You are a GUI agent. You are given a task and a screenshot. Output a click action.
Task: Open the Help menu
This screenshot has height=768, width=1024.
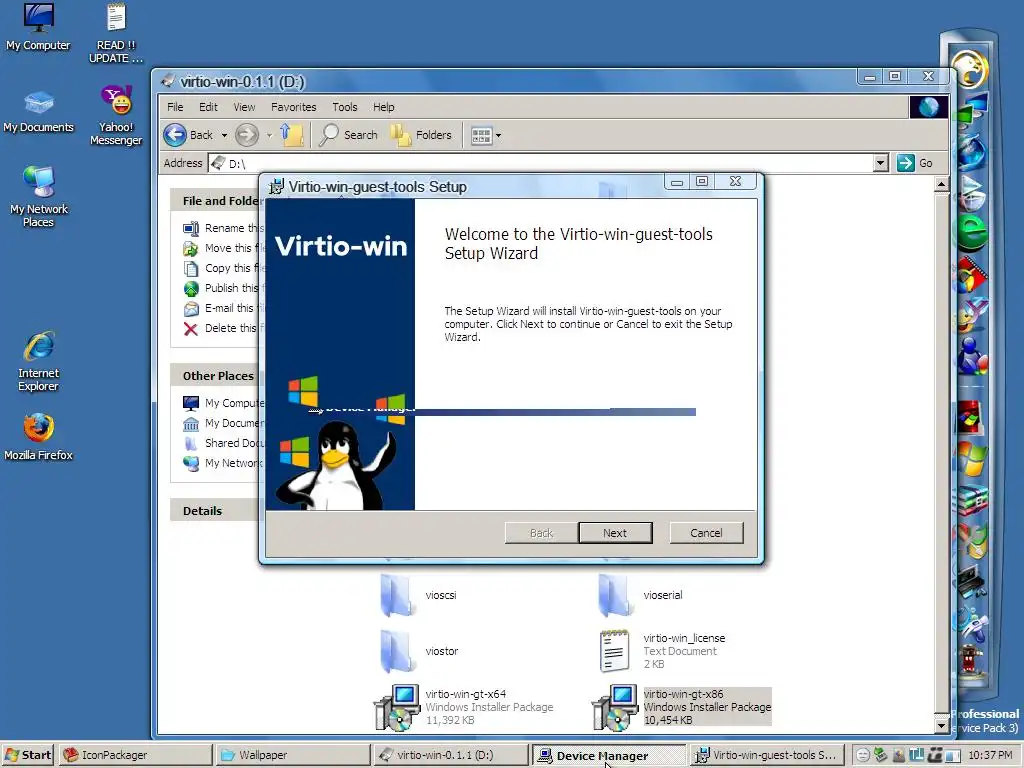[x=383, y=107]
